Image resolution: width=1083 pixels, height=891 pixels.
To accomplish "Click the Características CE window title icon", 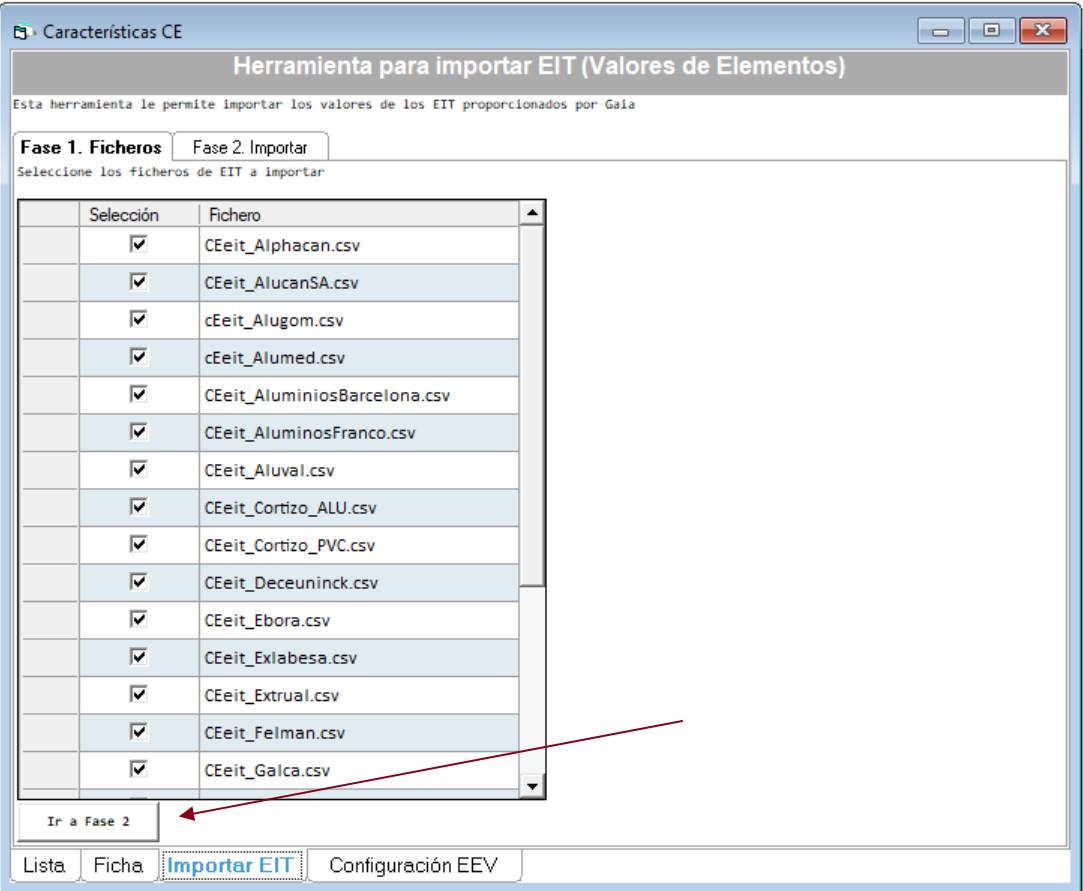I will point(23,32).
